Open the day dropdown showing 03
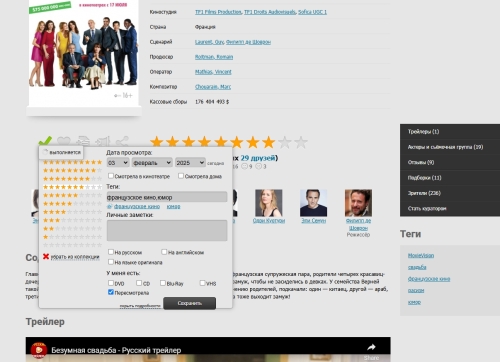The image size is (500, 362). click(x=118, y=163)
